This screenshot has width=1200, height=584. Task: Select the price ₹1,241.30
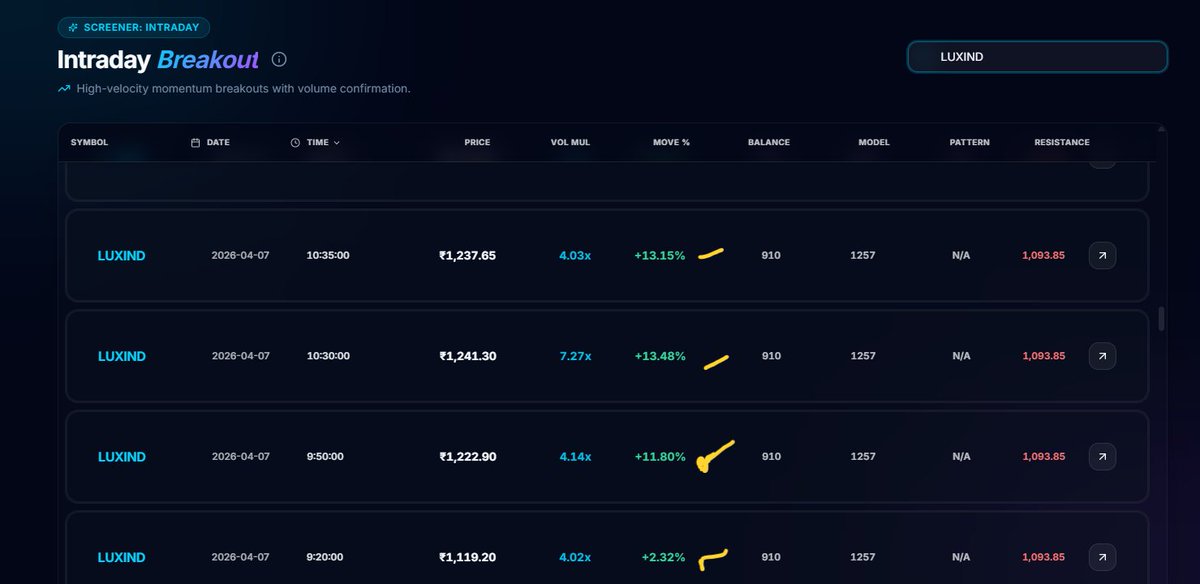tap(467, 357)
